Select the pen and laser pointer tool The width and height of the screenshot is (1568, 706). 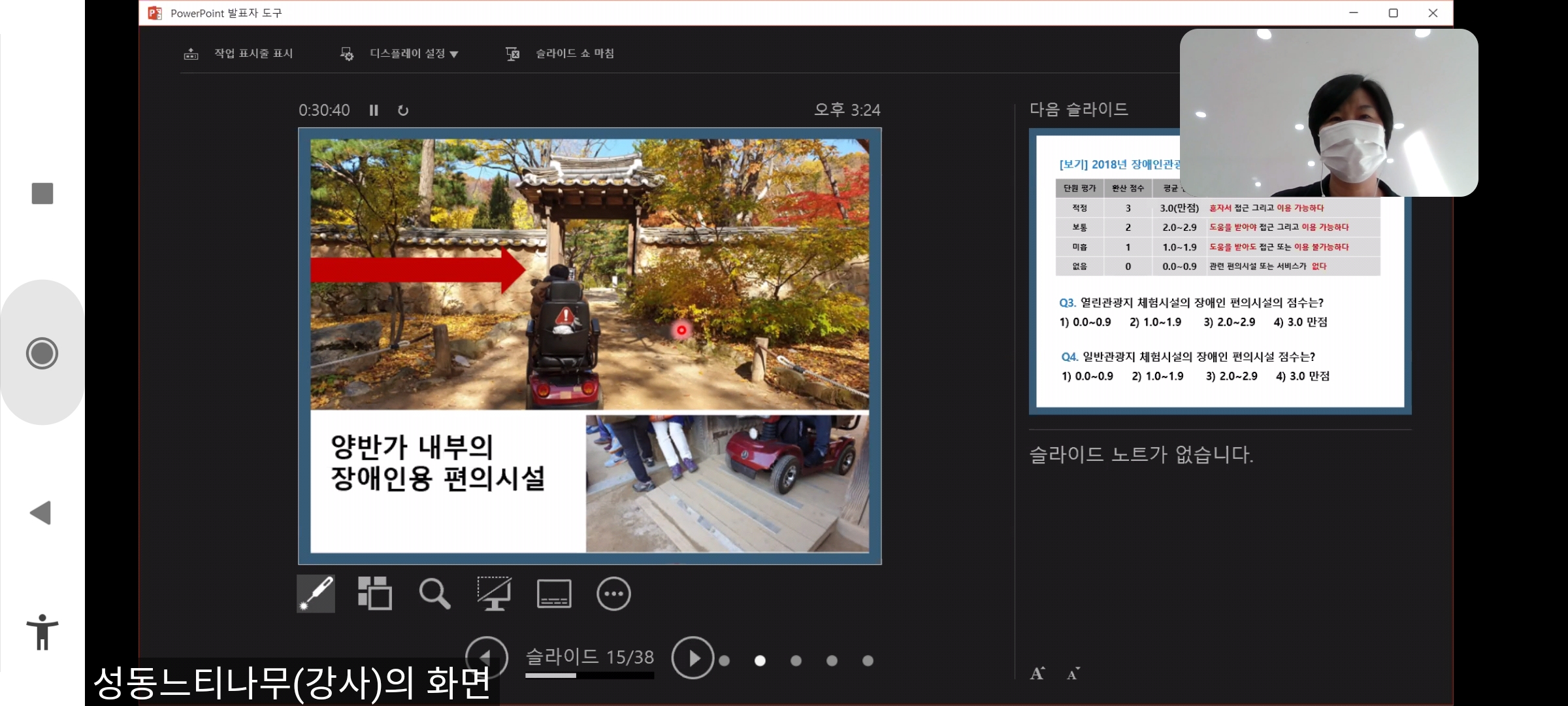(316, 594)
